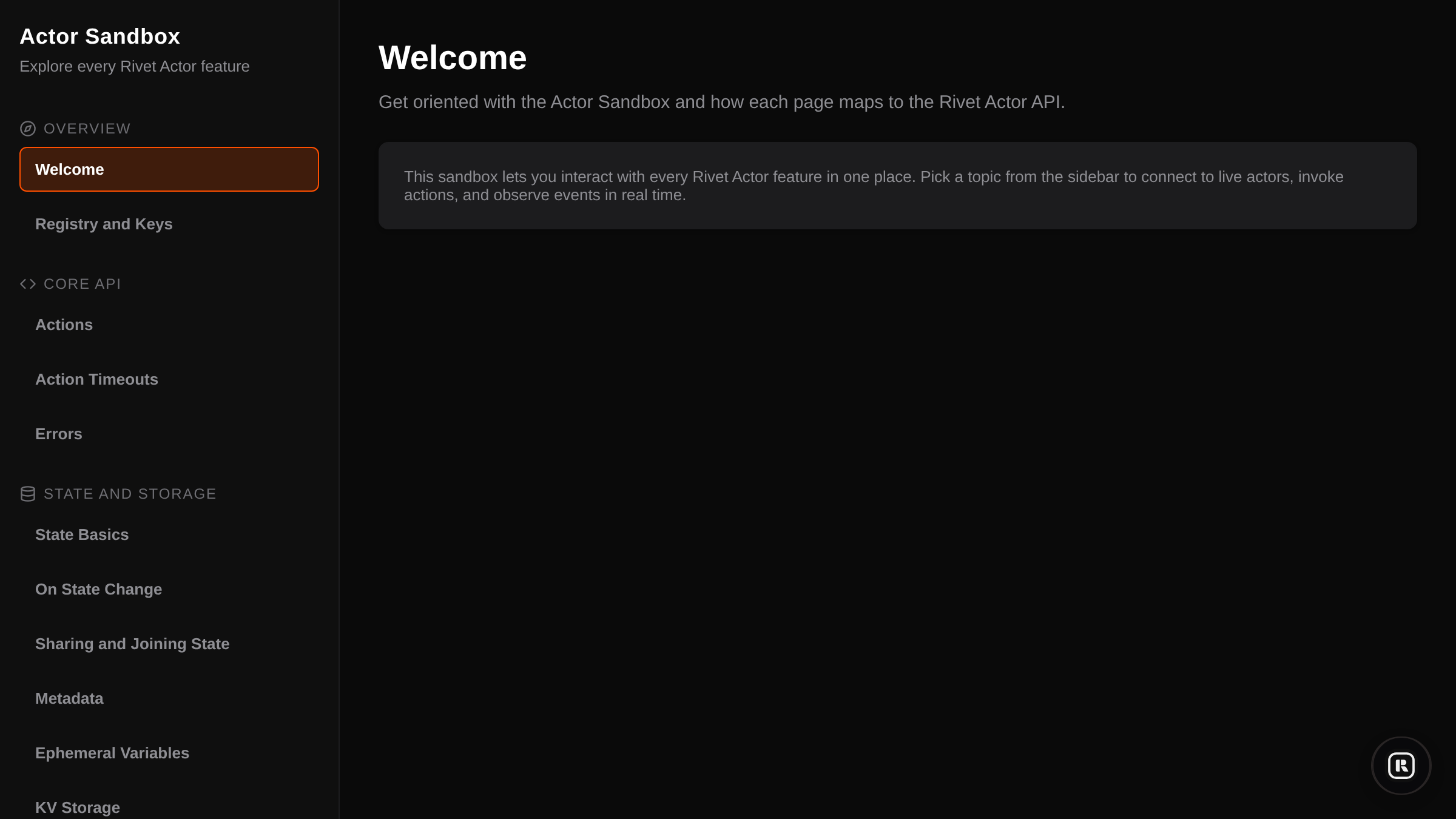Image resolution: width=1456 pixels, height=819 pixels.
Task: Go to the Metadata page
Action: coord(69,698)
